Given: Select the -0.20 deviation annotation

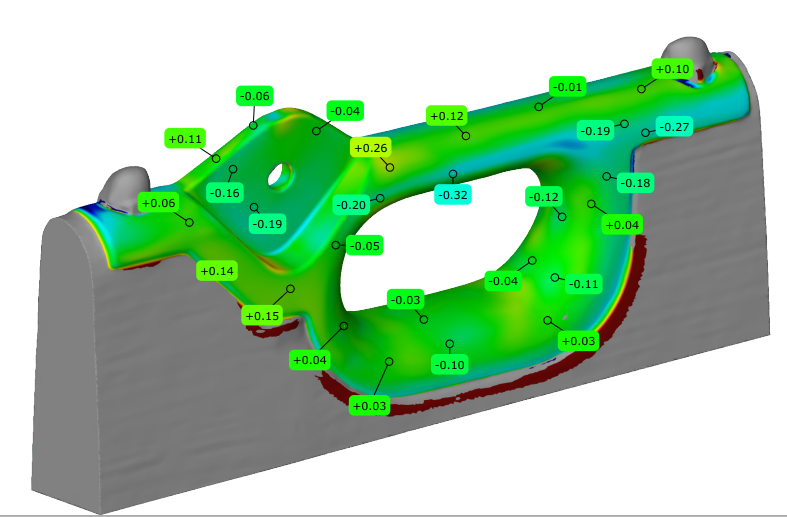Looking at the screenshot, I should pos(351,205).
